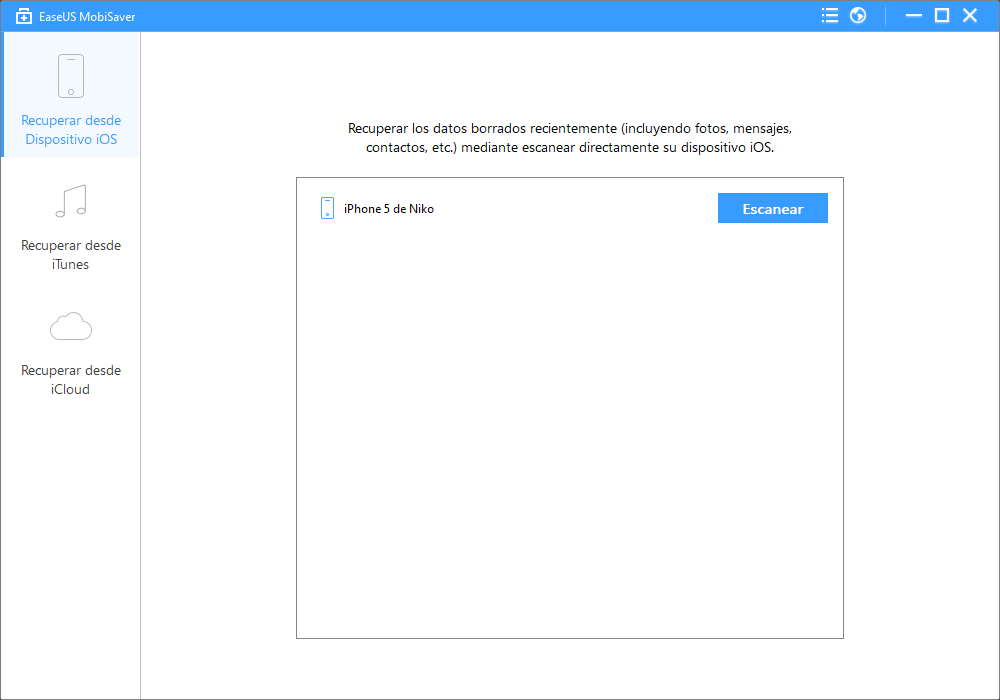Click the recovery description text above device list
This screenshot has height=700, width=1000.
point(570,138)
